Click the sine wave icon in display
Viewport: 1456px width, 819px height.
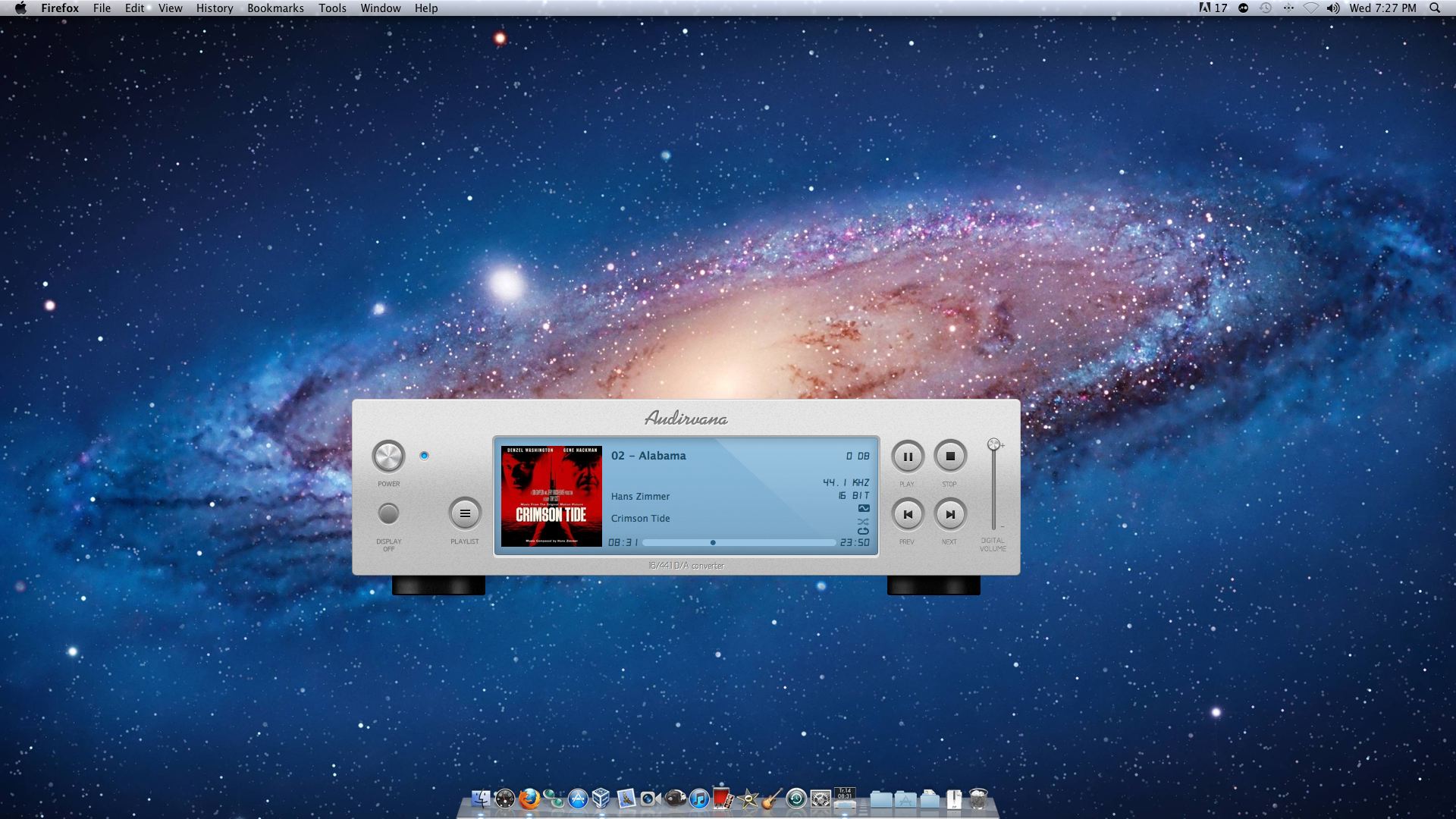tap(864, 508)
